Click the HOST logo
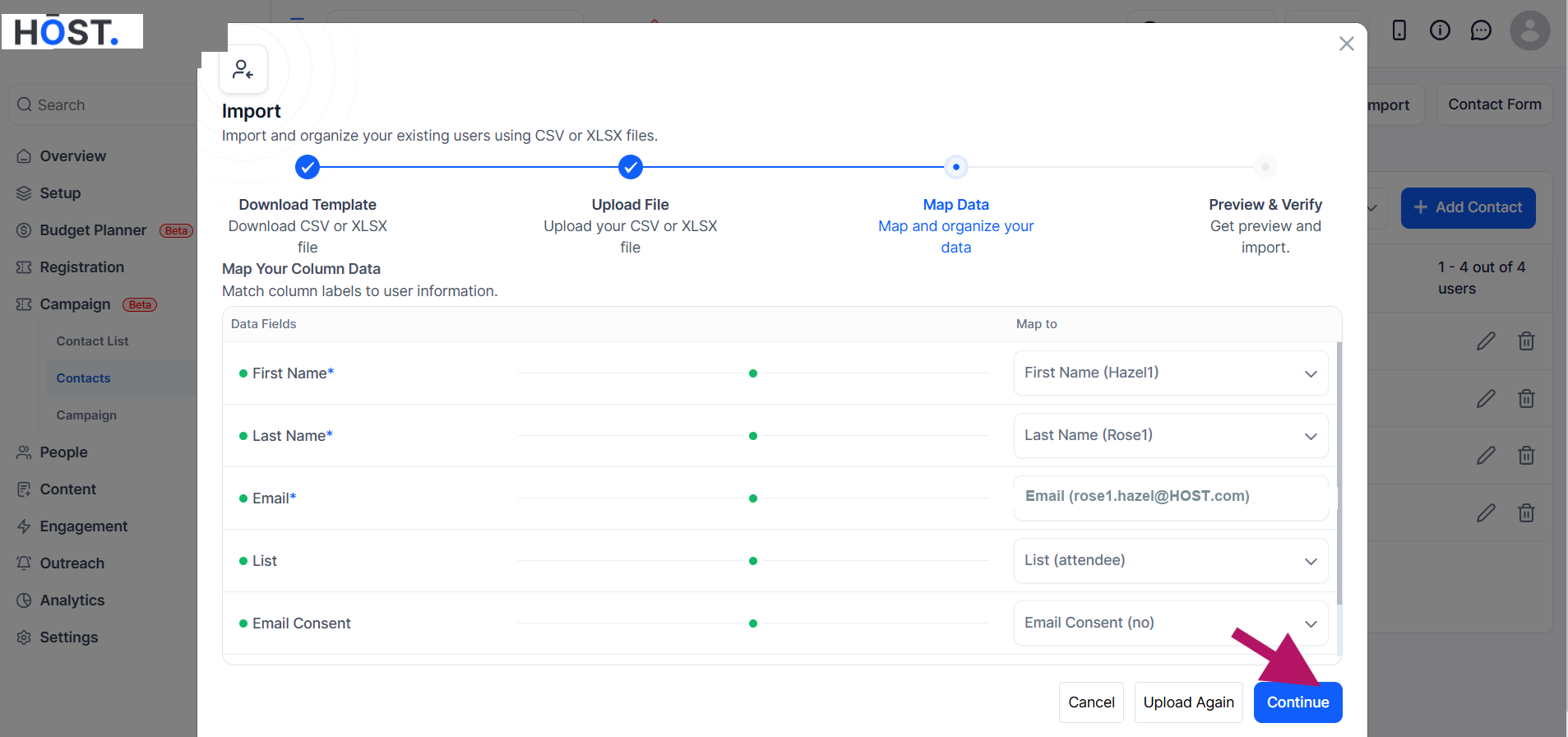The image size is (1568, 737). click(x=72, y=31)
